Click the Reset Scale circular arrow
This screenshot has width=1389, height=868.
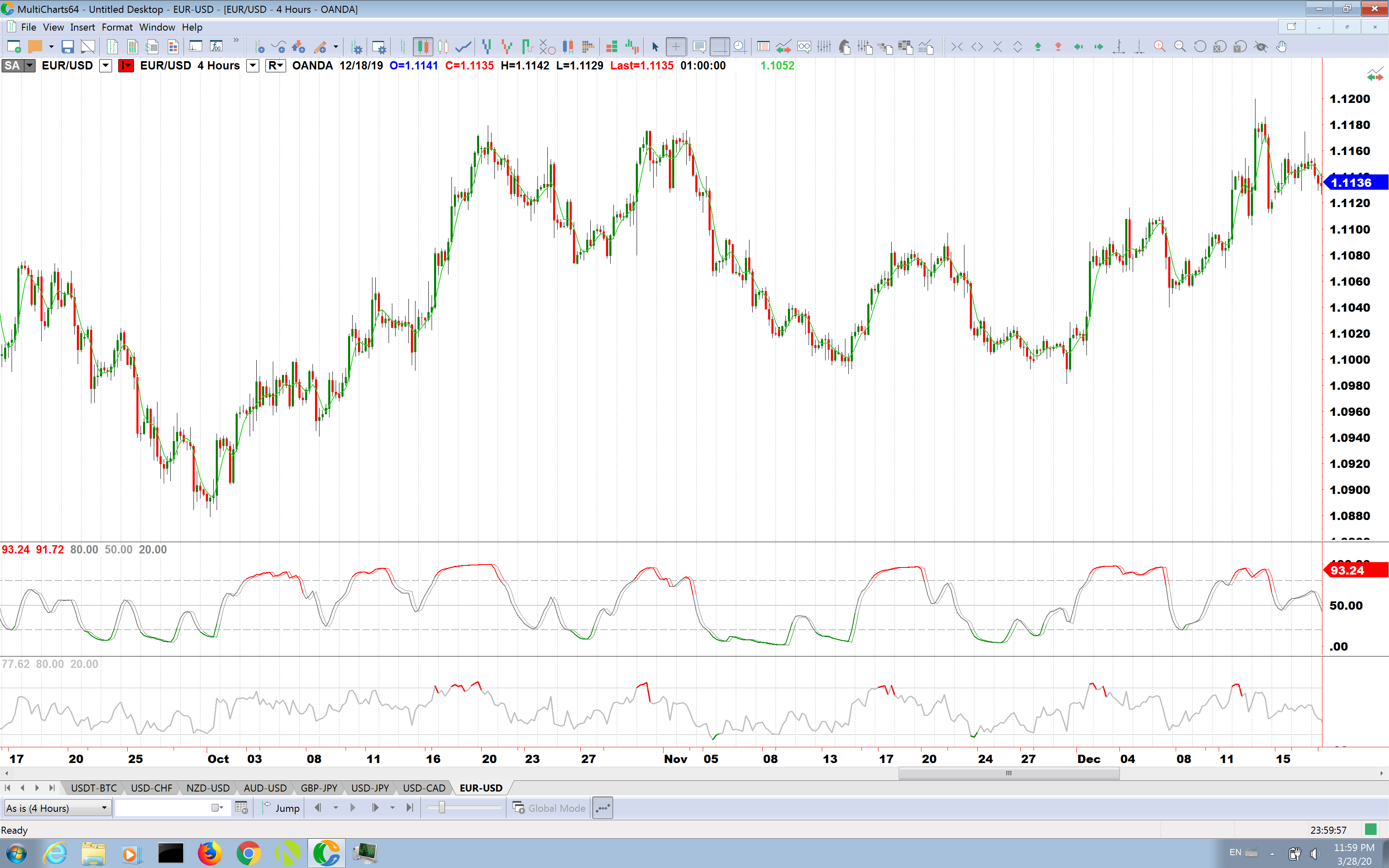pyautogui.click(x=1200, y=47)
